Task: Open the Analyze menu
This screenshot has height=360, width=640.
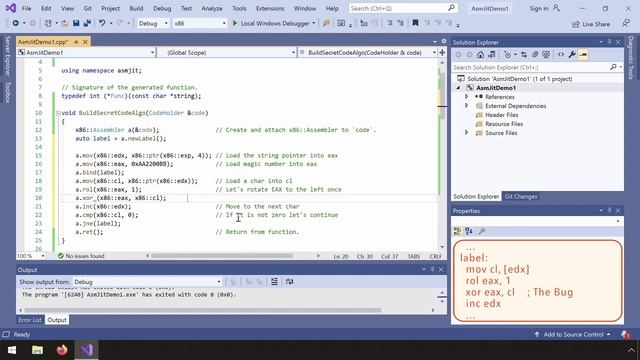Action: tap(212, 8)
